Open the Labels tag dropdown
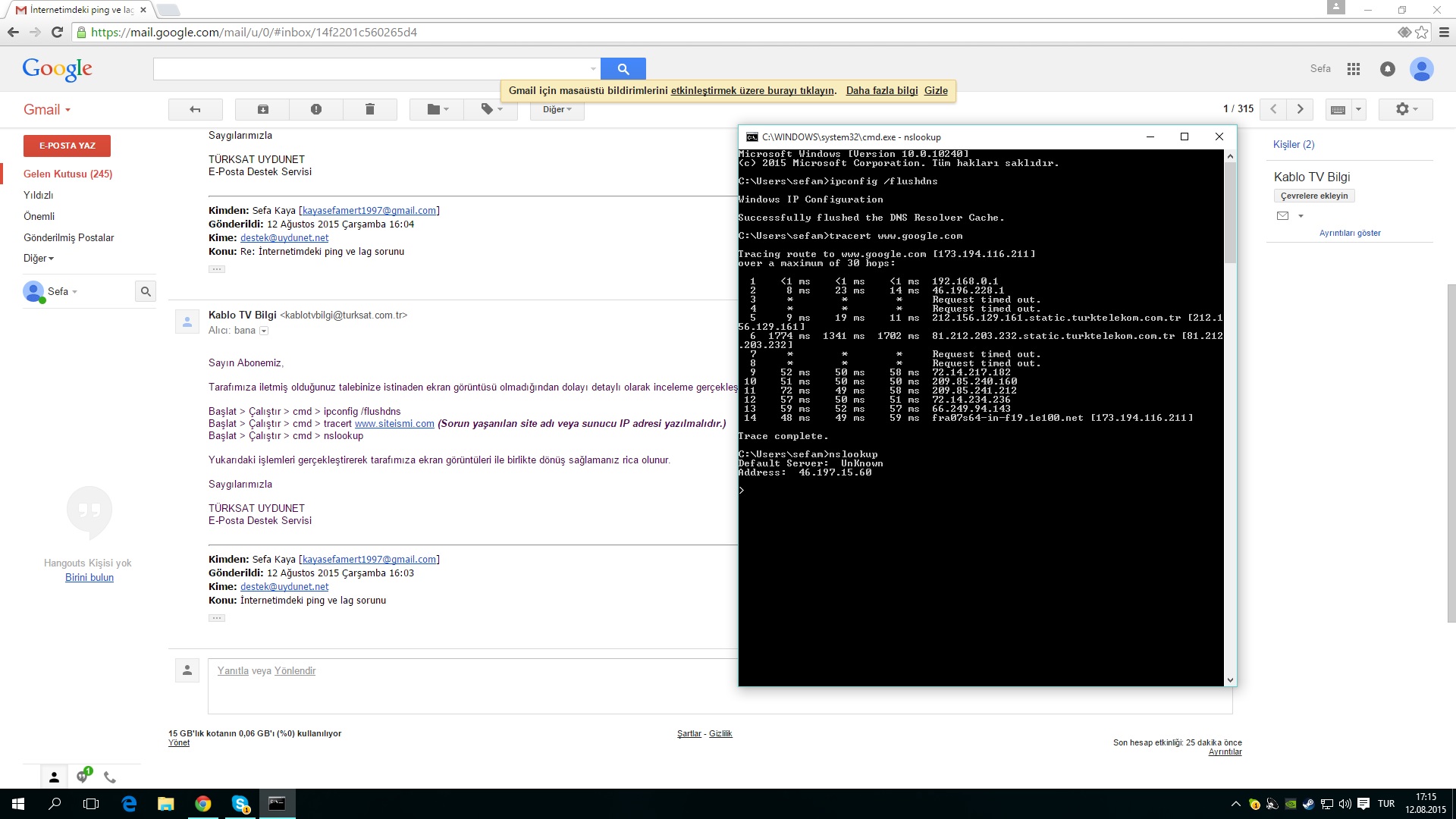The width and height of the screenshot is (1456, 819). [x=491, y=109]
